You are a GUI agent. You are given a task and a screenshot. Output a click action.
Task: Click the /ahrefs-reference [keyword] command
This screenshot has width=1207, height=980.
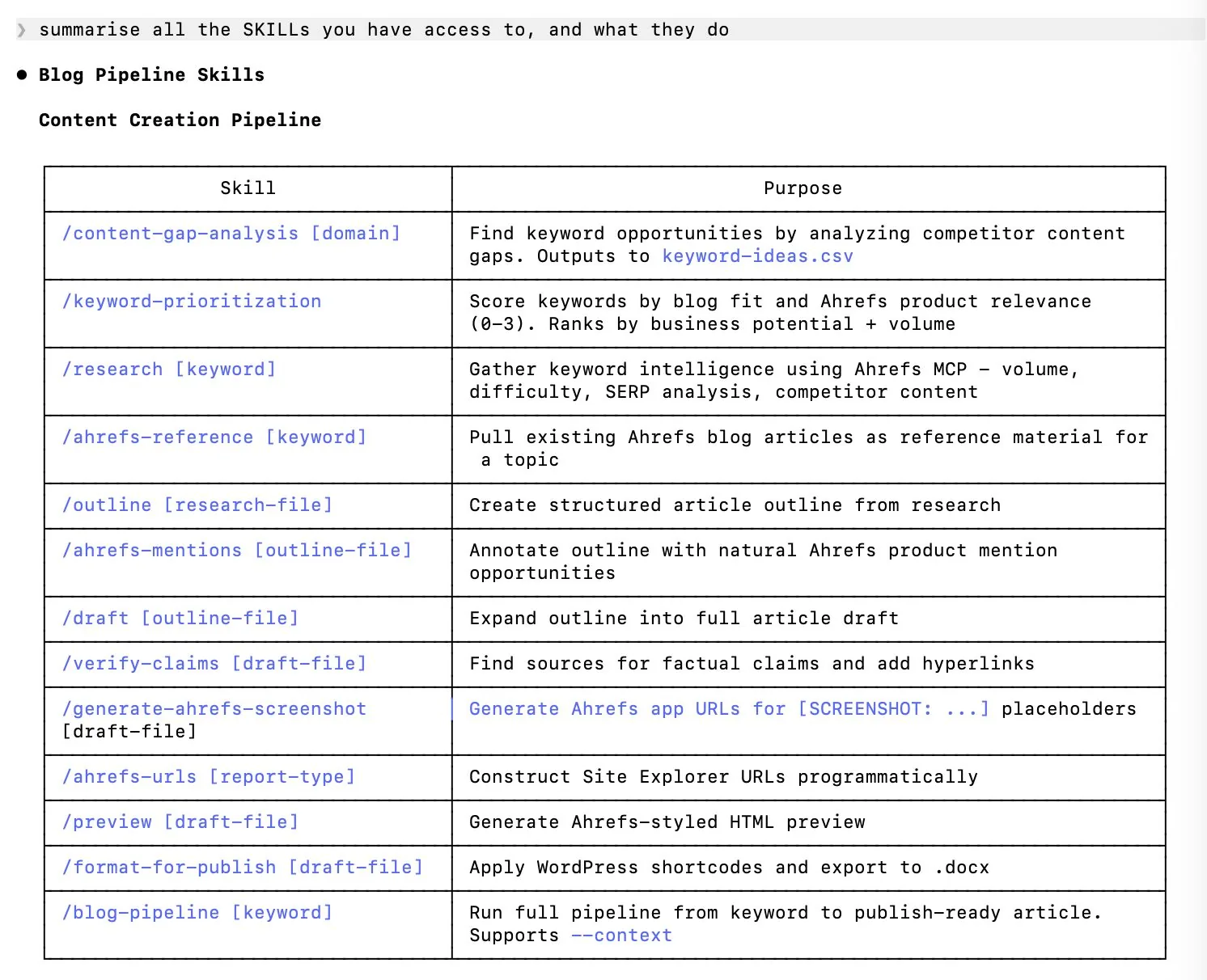click(214, 437)
